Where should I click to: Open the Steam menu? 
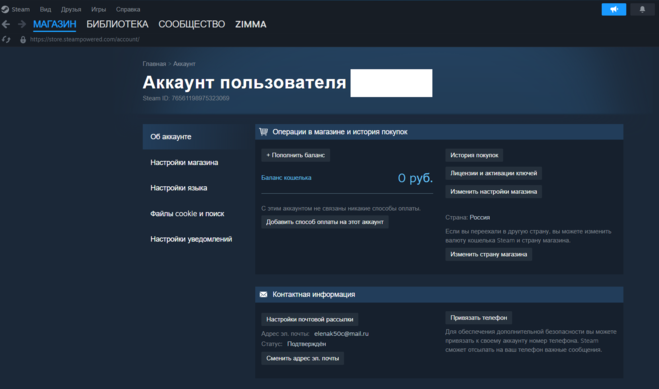coord(21,9)
